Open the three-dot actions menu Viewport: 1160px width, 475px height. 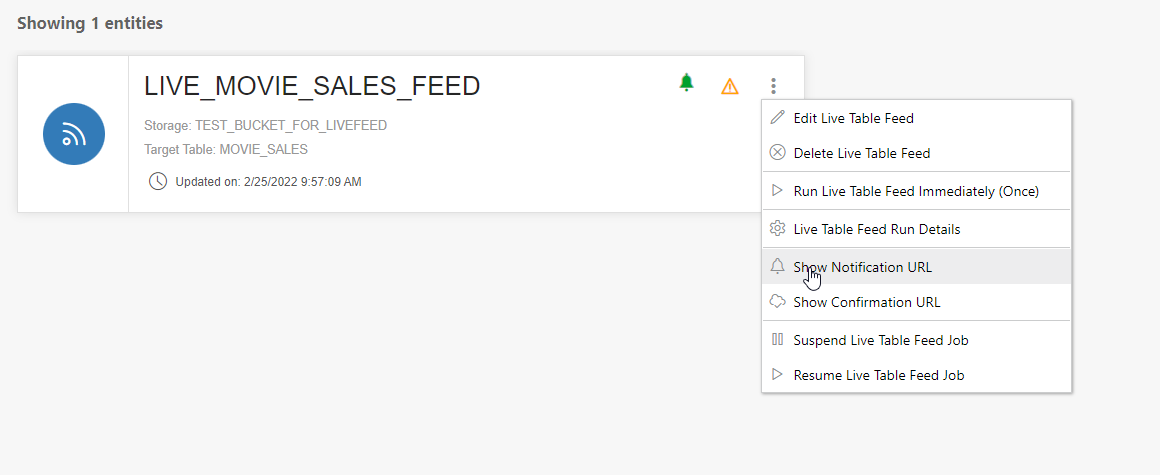coord(773,86)
